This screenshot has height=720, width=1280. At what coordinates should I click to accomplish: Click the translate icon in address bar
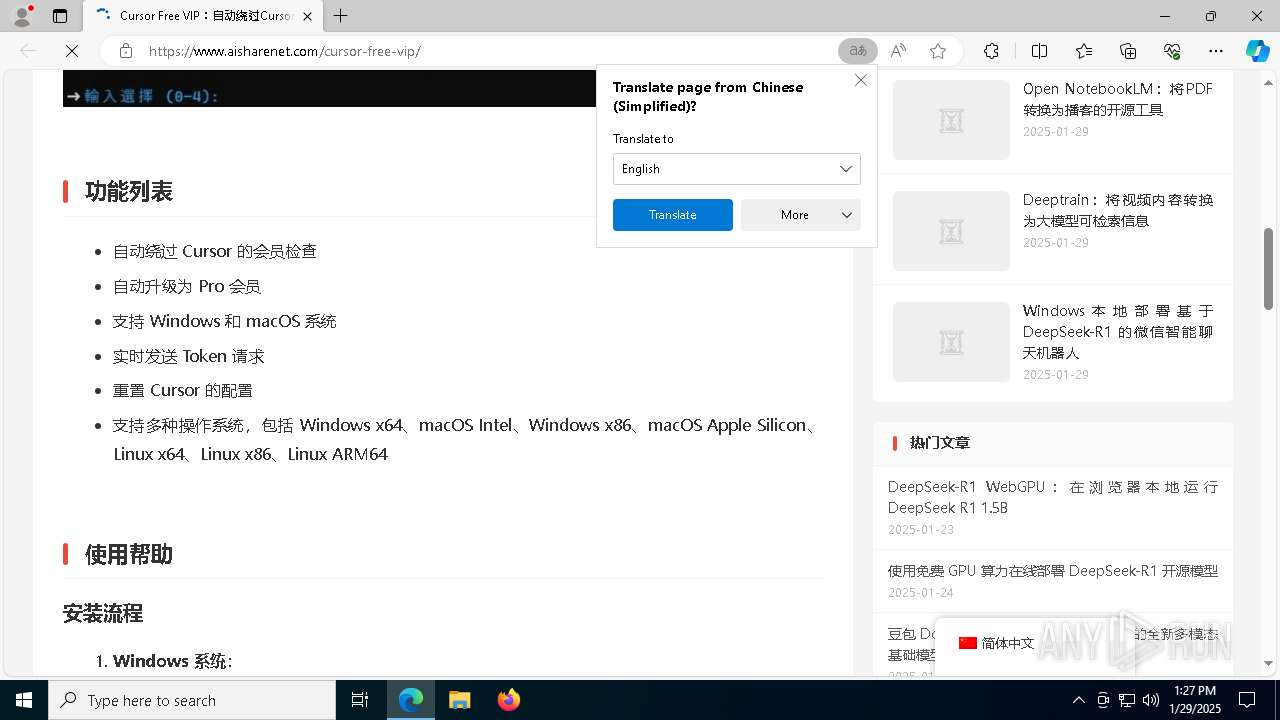click(x=857, y=51)
